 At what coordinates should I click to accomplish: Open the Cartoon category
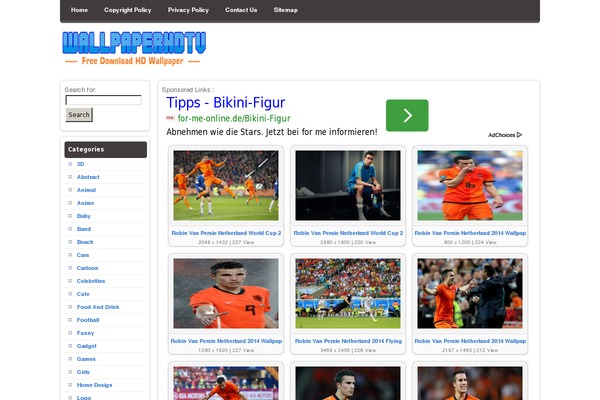pyautogui.click(x=87, y=268)
